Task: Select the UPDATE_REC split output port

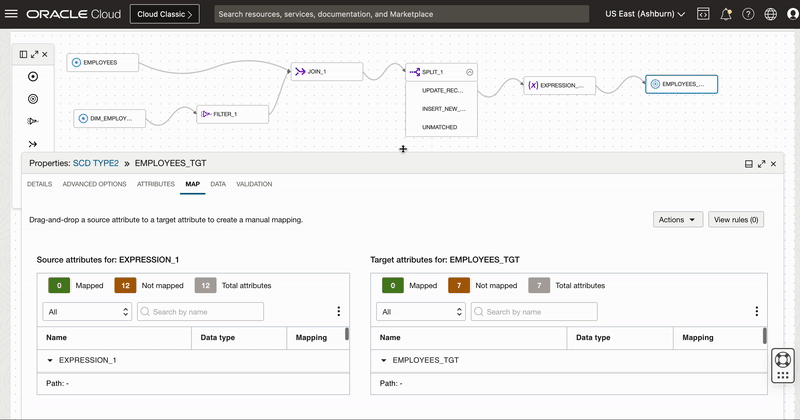Action: [441, 90]
